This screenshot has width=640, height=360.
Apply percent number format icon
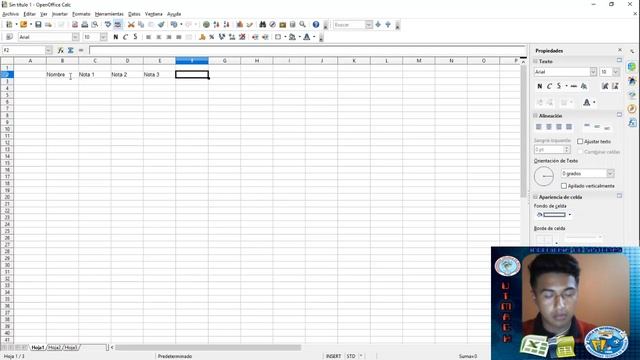click(212, 37)
